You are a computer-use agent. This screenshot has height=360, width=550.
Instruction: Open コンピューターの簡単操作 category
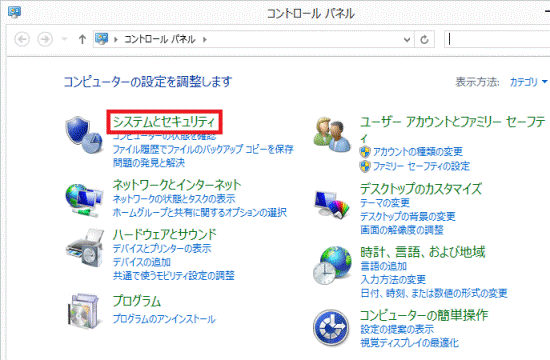(x=424, y=315)
